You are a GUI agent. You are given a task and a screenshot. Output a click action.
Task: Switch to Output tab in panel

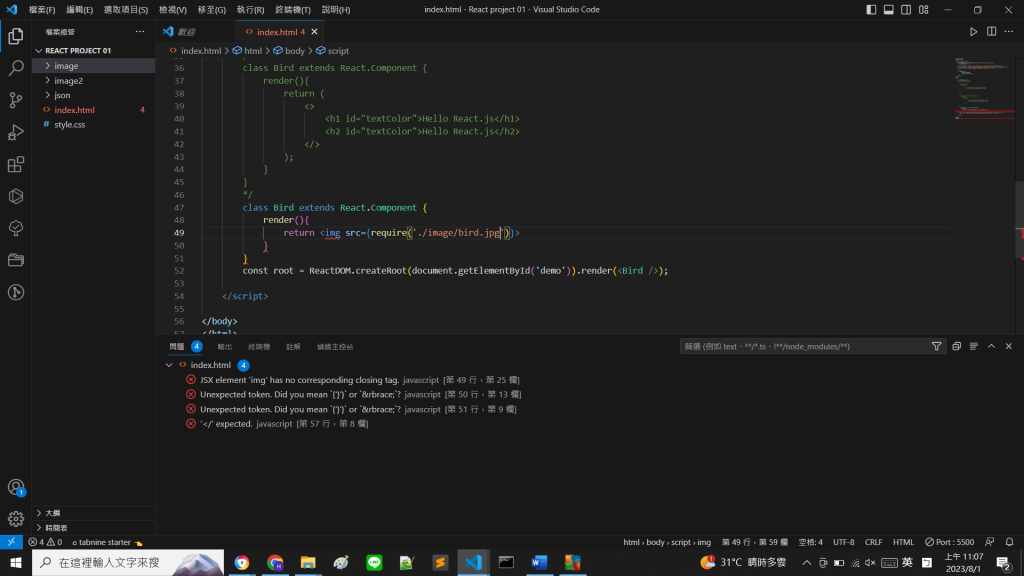click(x=225, y=347)
